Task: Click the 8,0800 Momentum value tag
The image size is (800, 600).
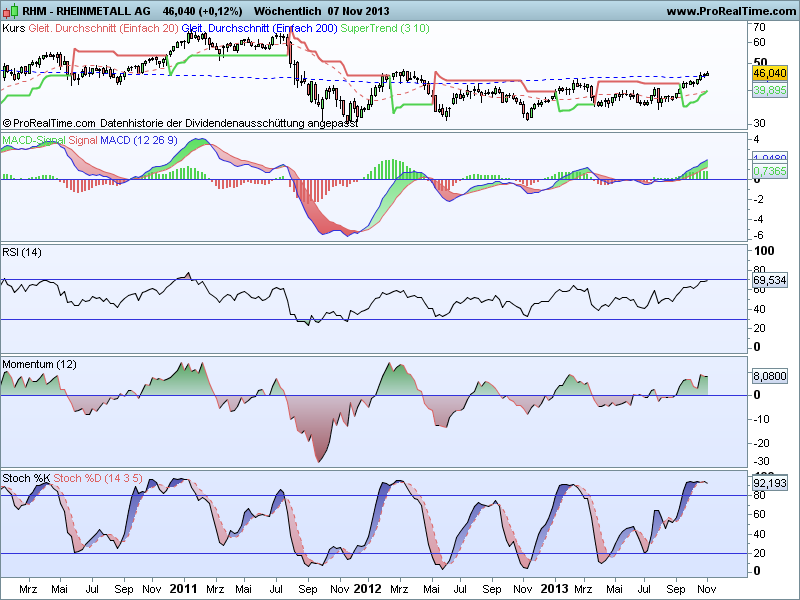Action: (769, 376)
